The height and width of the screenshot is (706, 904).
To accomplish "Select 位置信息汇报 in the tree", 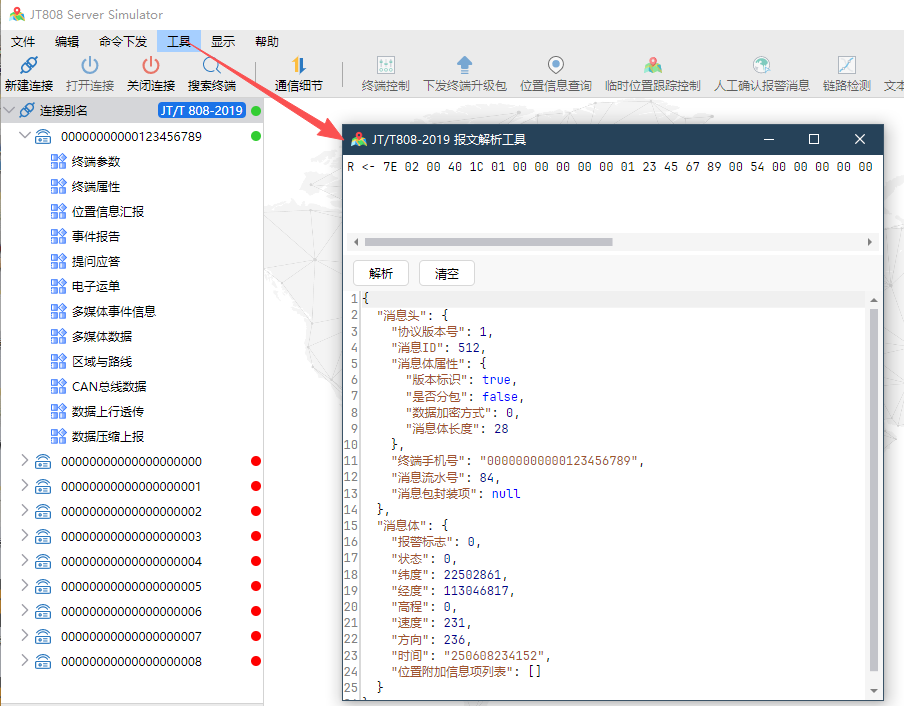I will pyautogui.click(x=108, y=211).
